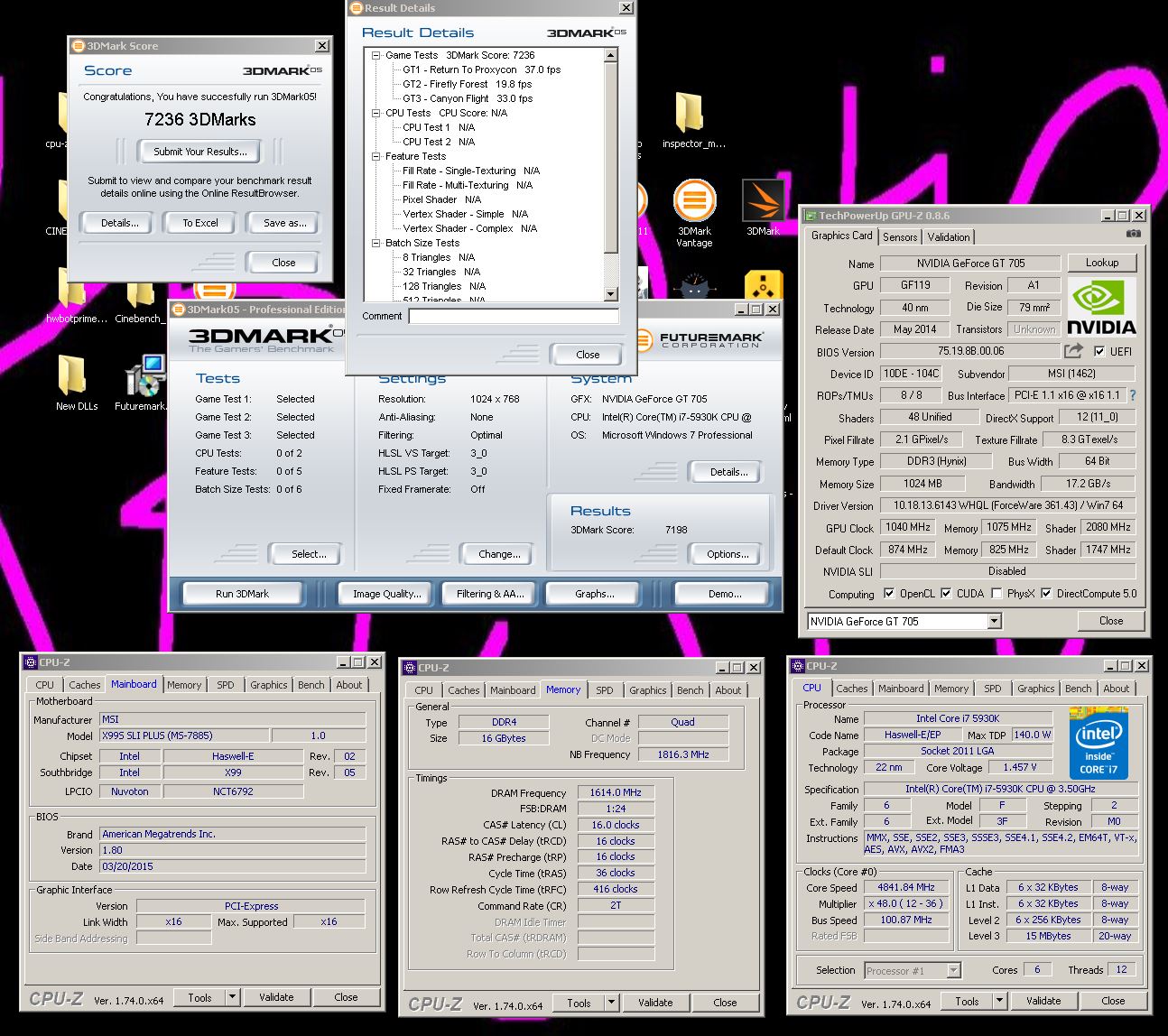
Task: Click the GPU-Z BIOS share icon
Action: tap(1073, 350)
